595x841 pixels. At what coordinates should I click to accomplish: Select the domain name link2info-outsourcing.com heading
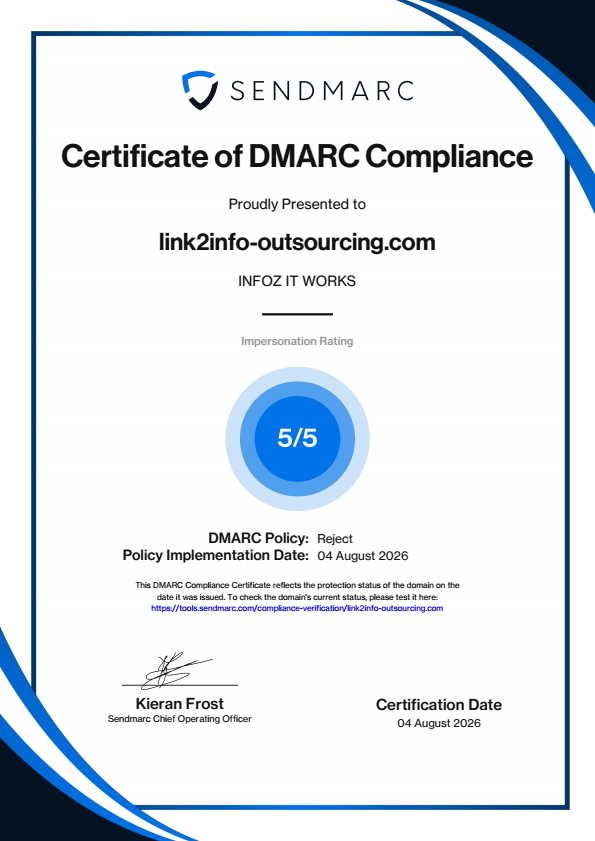pos(297,242)
